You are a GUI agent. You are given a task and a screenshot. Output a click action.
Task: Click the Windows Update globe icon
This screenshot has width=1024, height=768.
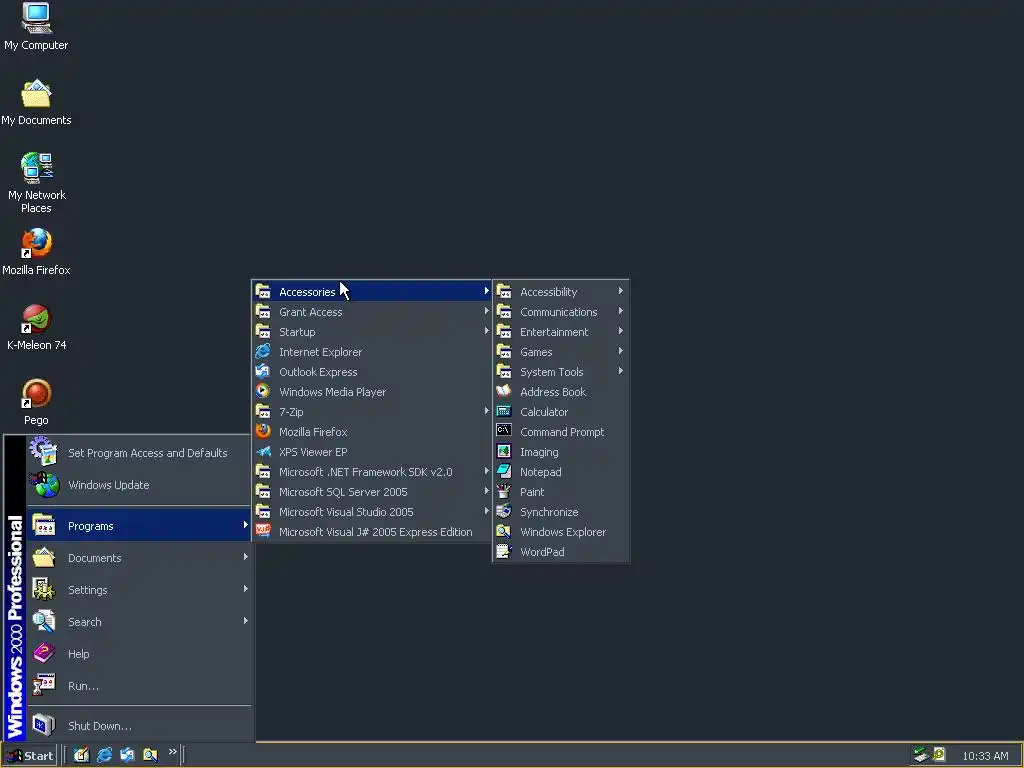(44, 485)
